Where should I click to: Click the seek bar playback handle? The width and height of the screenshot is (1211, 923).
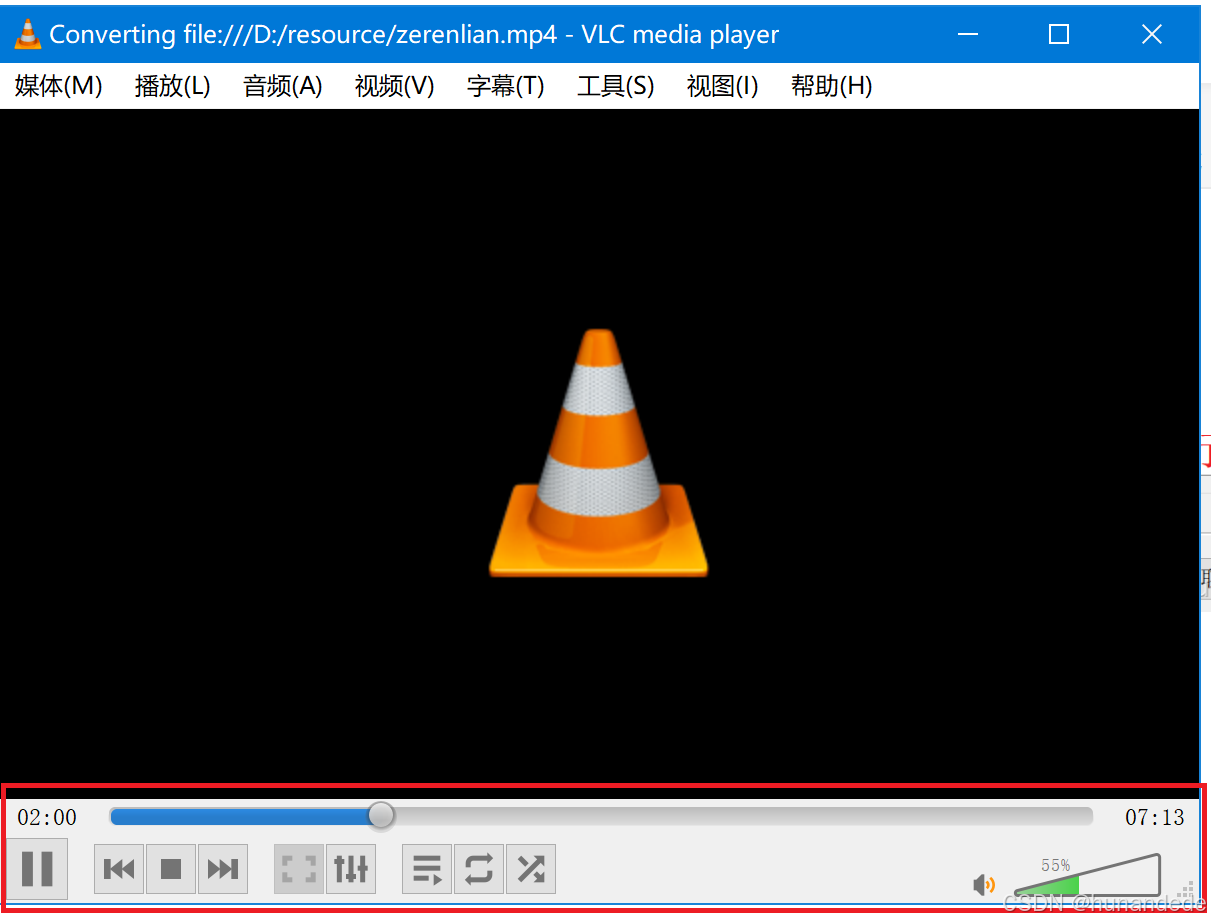tap(381, 816)
